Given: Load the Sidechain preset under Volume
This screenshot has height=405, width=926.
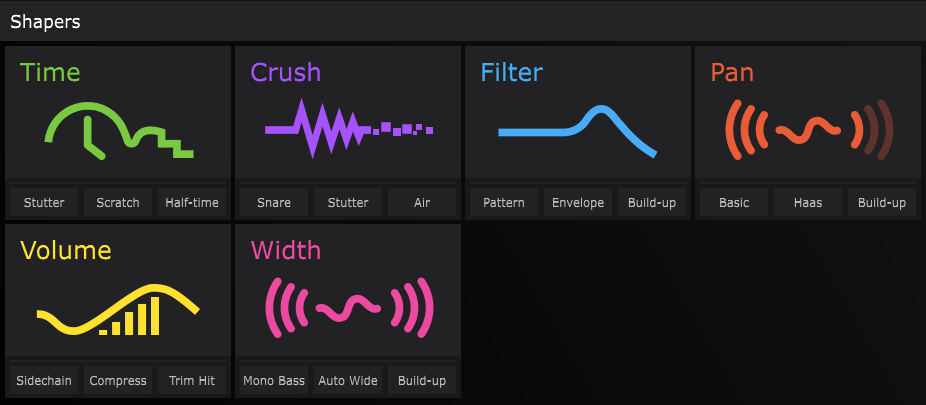Looking at the screenshot, I should pyautogui.click(x=44, y=380).
